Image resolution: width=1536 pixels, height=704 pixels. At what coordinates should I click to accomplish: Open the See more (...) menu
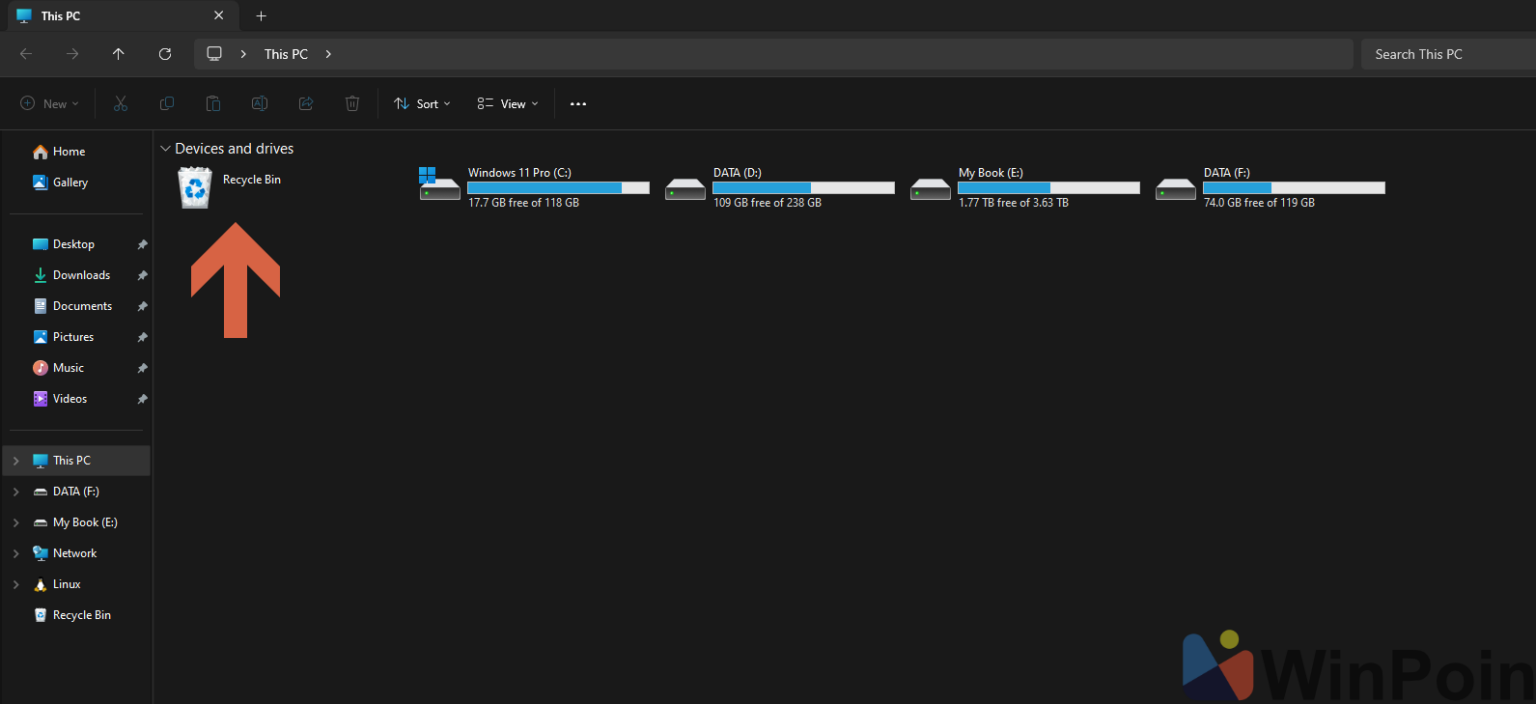[x=578, y=103]
